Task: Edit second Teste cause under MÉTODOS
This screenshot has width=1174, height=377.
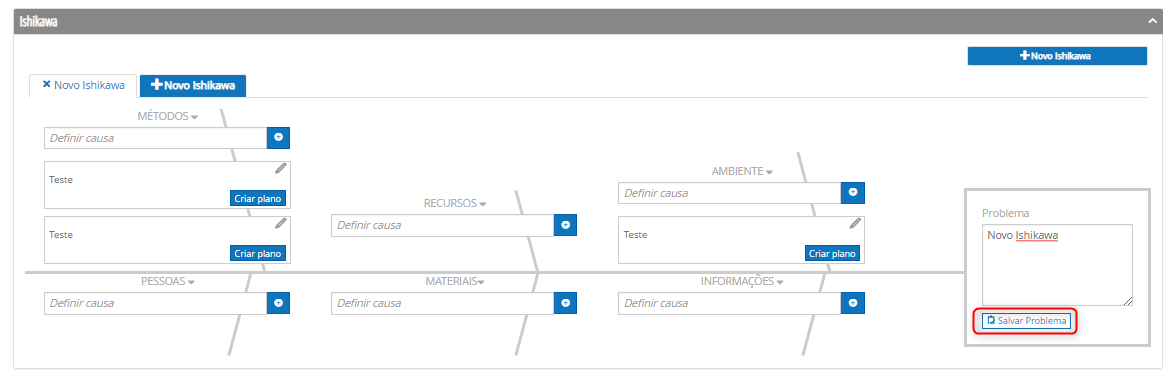Action: 281,223
